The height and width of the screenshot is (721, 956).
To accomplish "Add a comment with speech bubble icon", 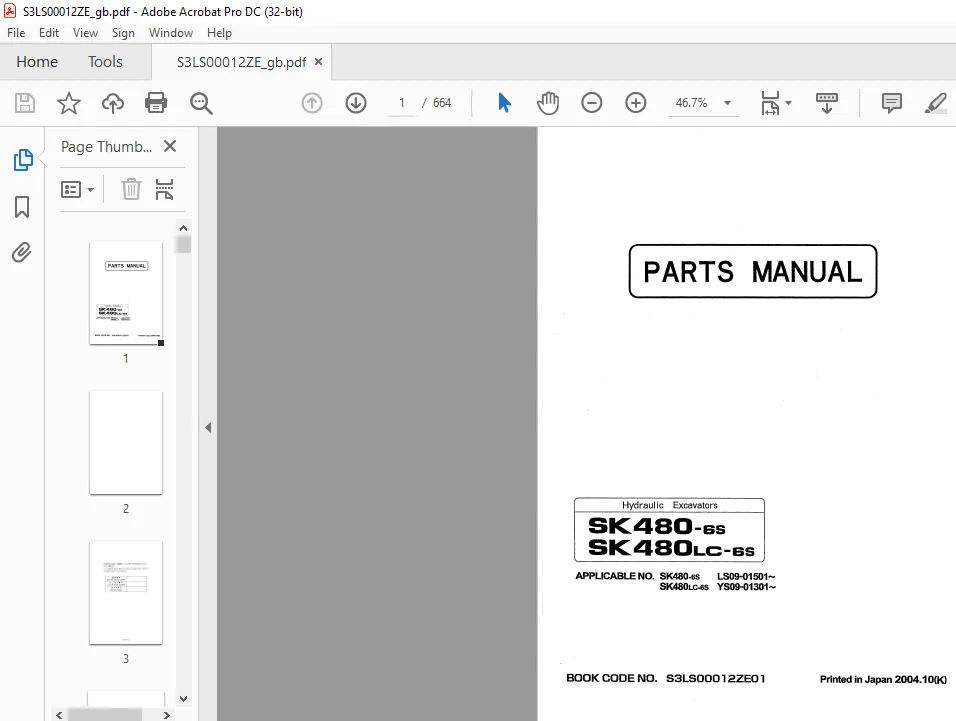I will click(x=891, y=103).
